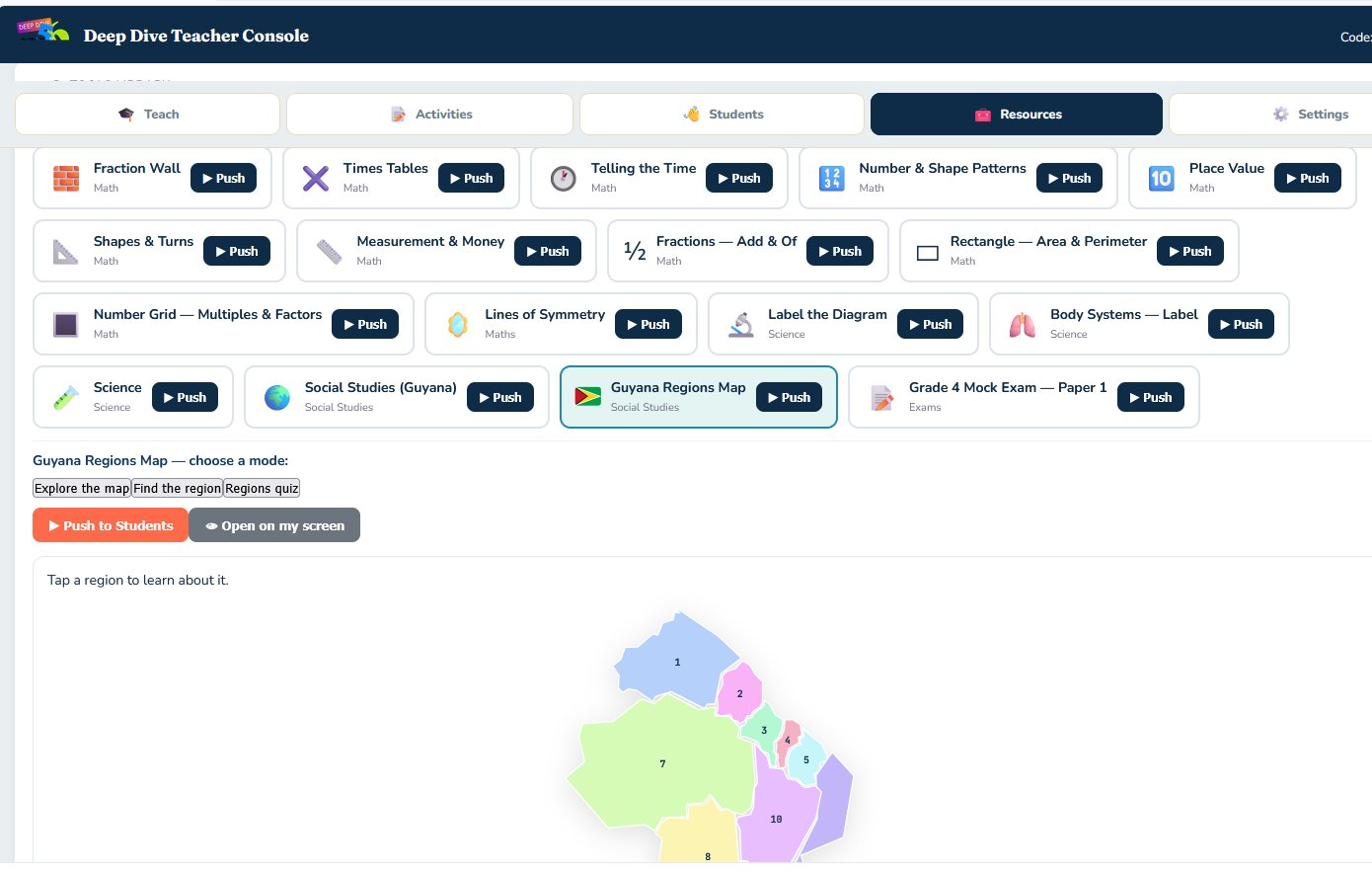Push Grade 4 Mock Exam Paper 1
Image resolution: width=1372 pixels, height=896 pixels.
pos(1151,397)
